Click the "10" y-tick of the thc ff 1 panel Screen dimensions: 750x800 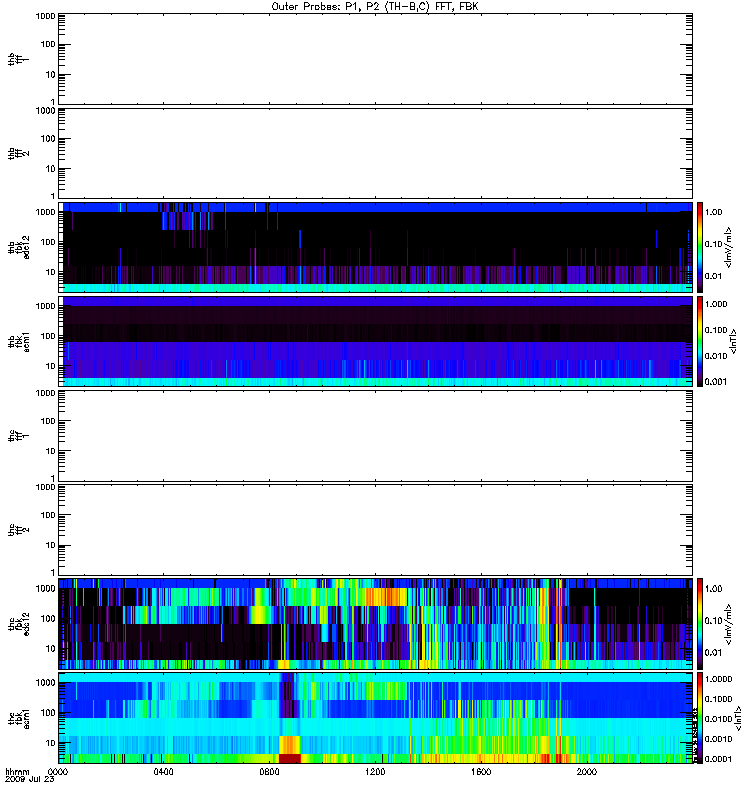(x=51, y=451)
